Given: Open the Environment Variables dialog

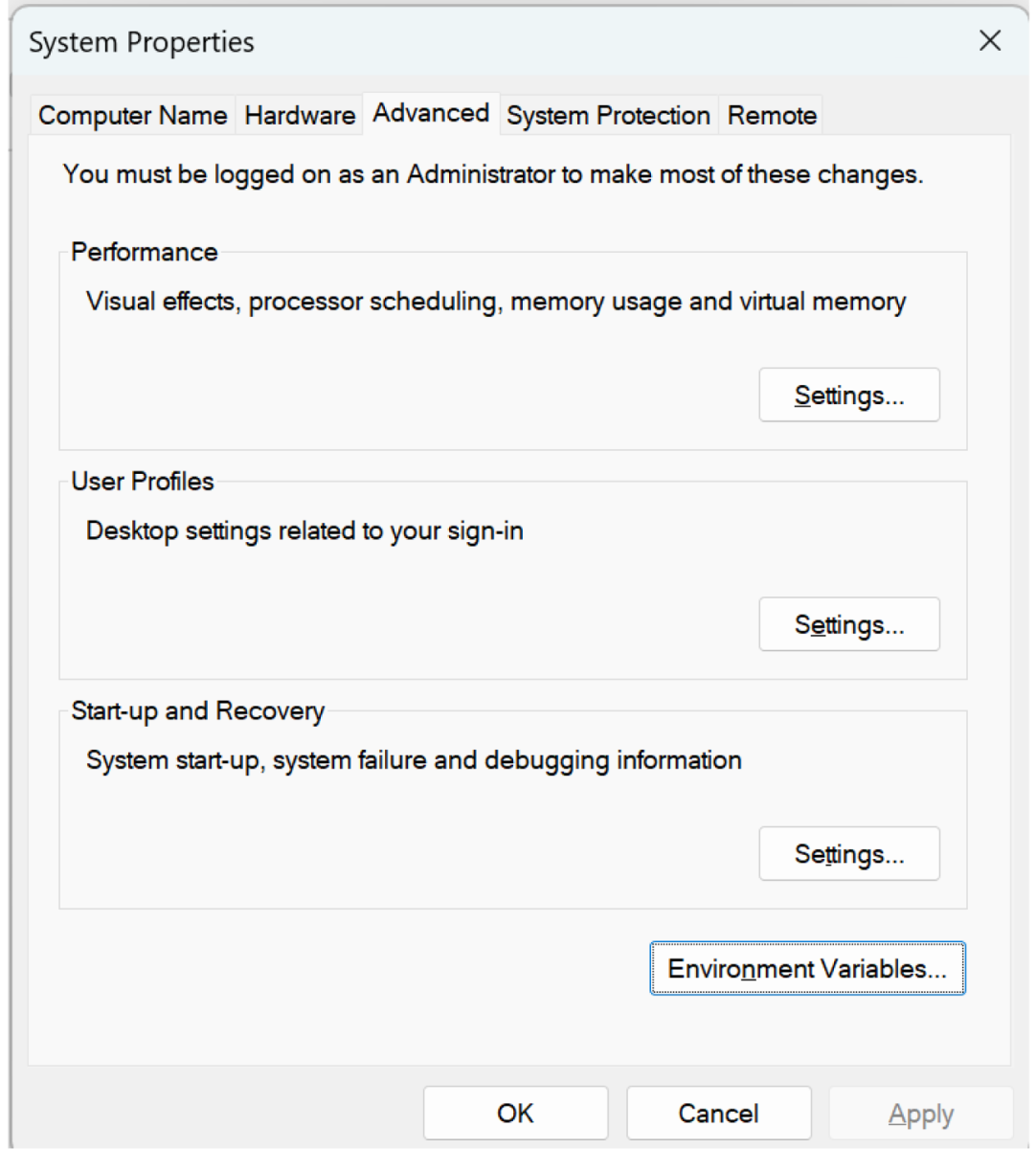Looking at the screenshot, I should [x=807, y=968].
